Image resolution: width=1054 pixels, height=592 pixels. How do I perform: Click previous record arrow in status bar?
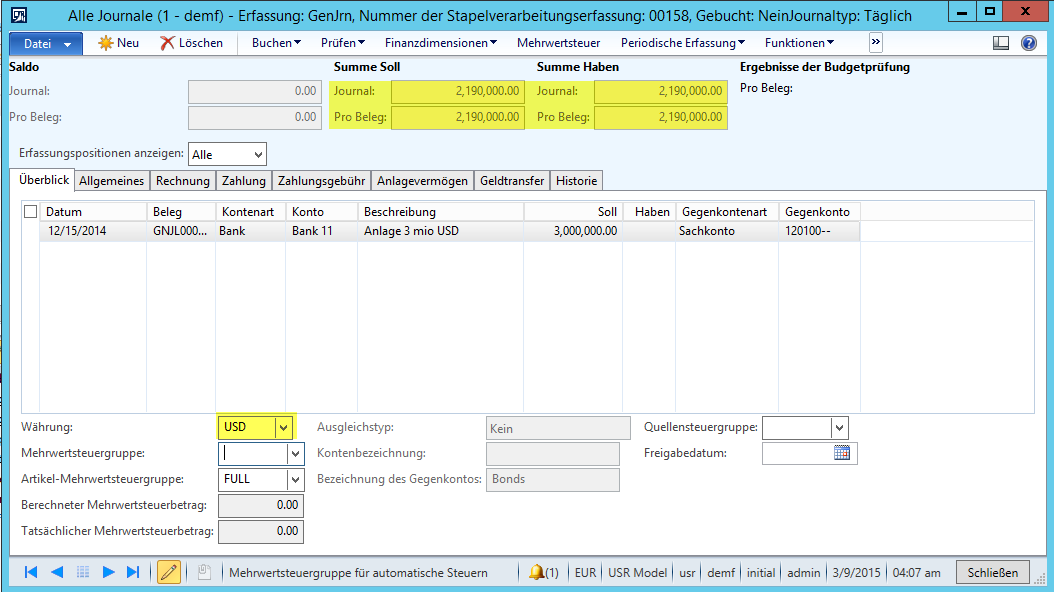(57, 572)
